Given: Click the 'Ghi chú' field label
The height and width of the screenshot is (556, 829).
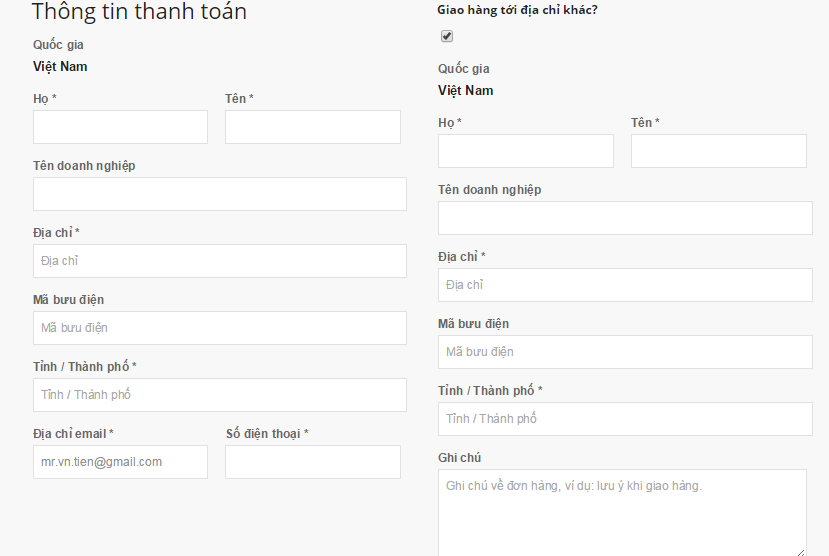Looking at the screenshot, I should point(459,458).
